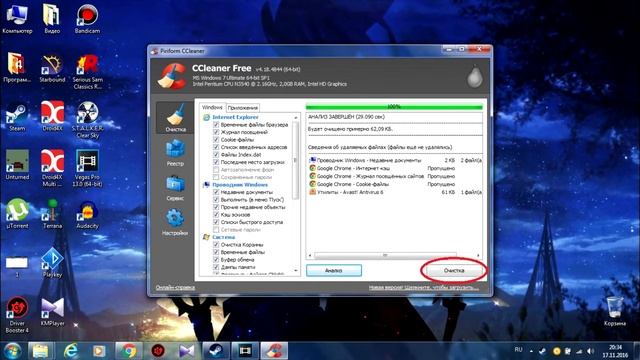Select Google Chrome - Cookie-файлы result row
640x360 pixels.
pos(395,184)
